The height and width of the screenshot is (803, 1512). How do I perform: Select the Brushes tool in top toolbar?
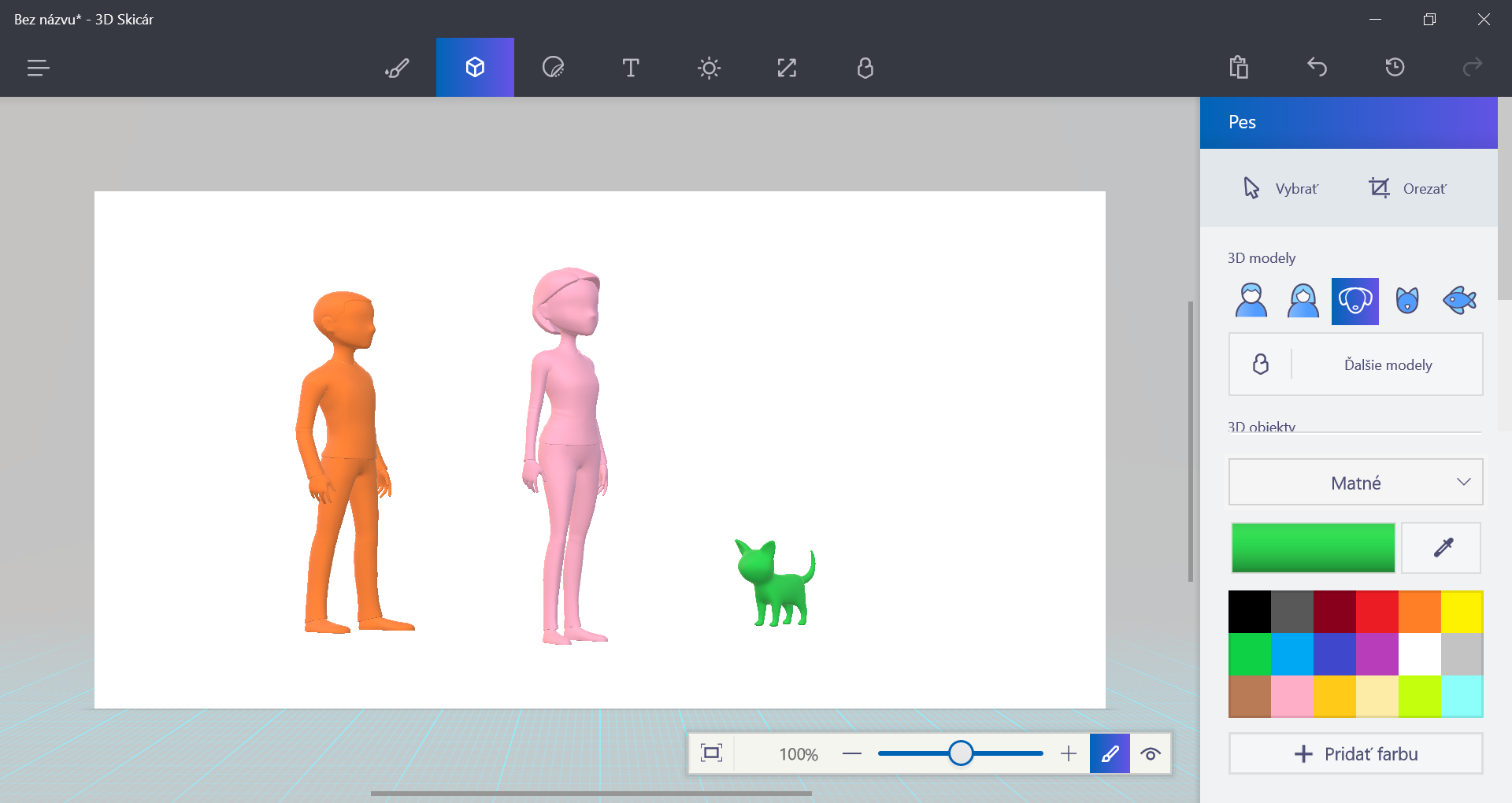tap(397, 68)
